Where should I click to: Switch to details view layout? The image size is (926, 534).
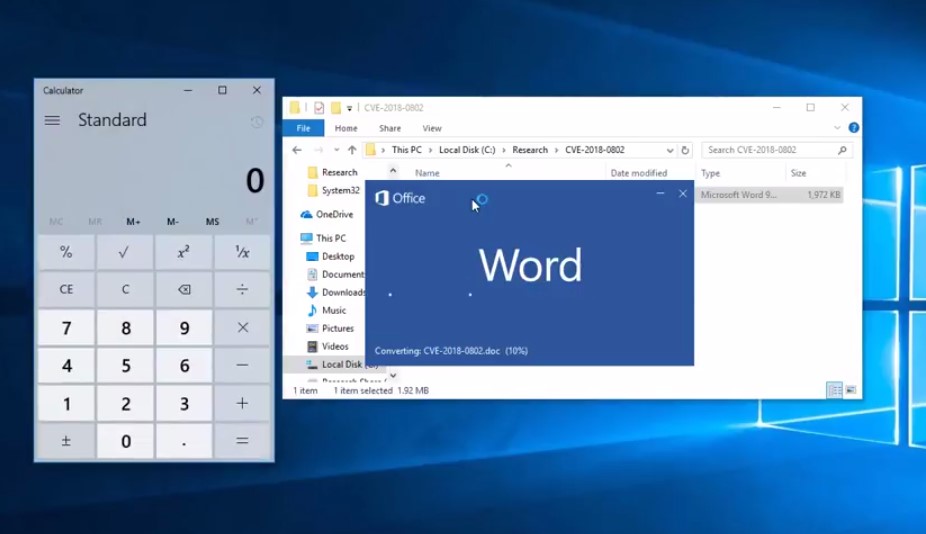point(833,390)
